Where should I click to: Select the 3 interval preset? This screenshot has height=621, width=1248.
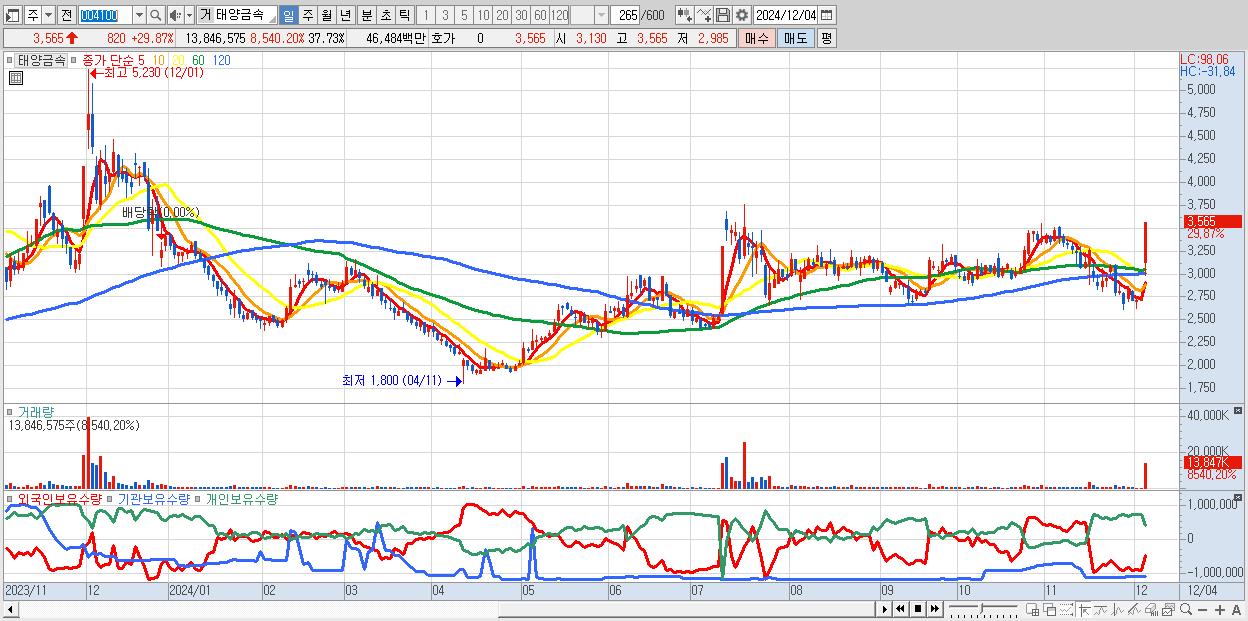(445, 15)
